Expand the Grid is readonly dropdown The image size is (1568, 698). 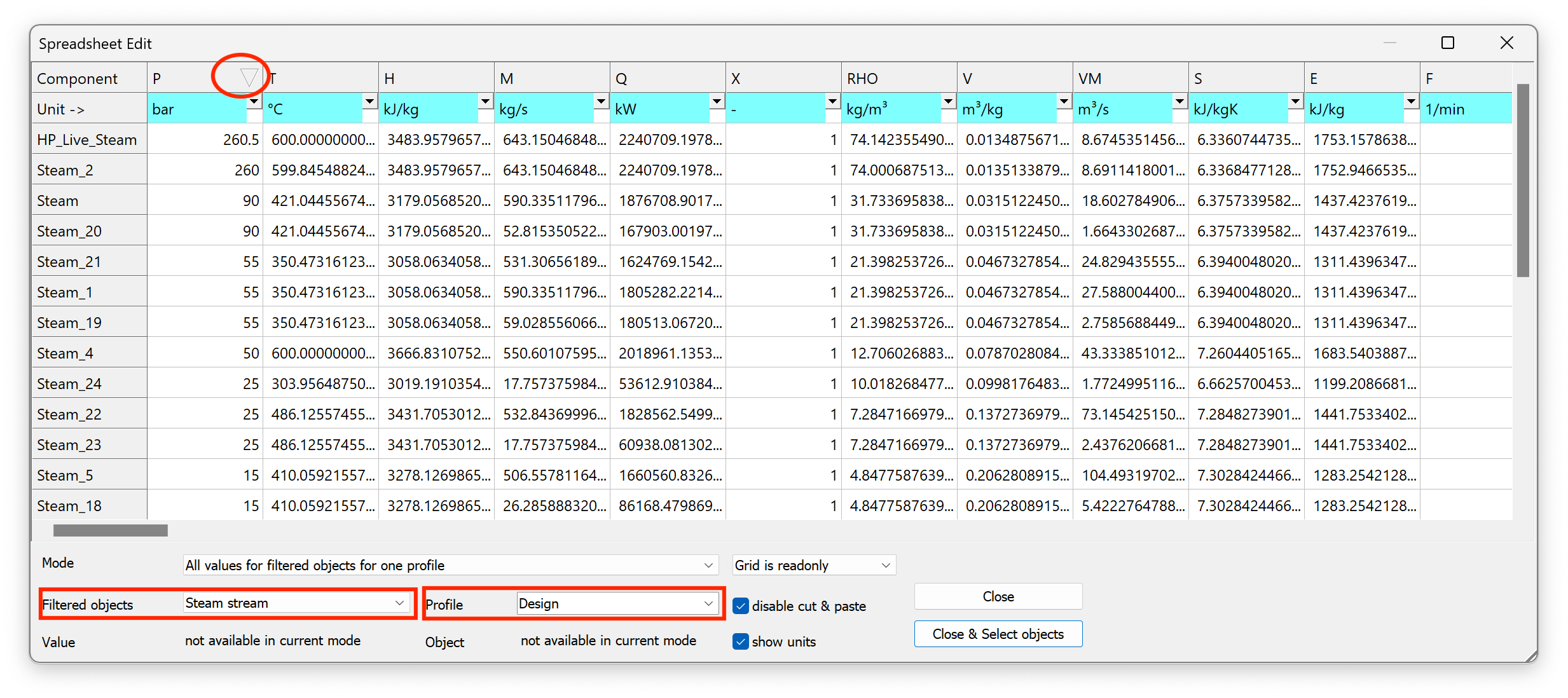tap(885, 565)
